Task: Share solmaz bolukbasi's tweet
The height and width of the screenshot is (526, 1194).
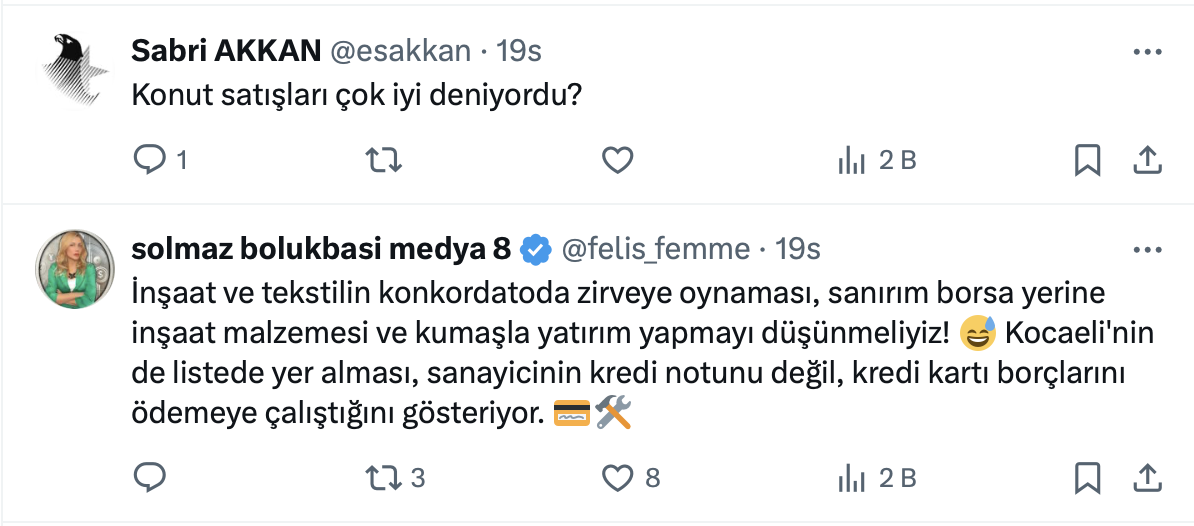Action: pos(1147,478)
